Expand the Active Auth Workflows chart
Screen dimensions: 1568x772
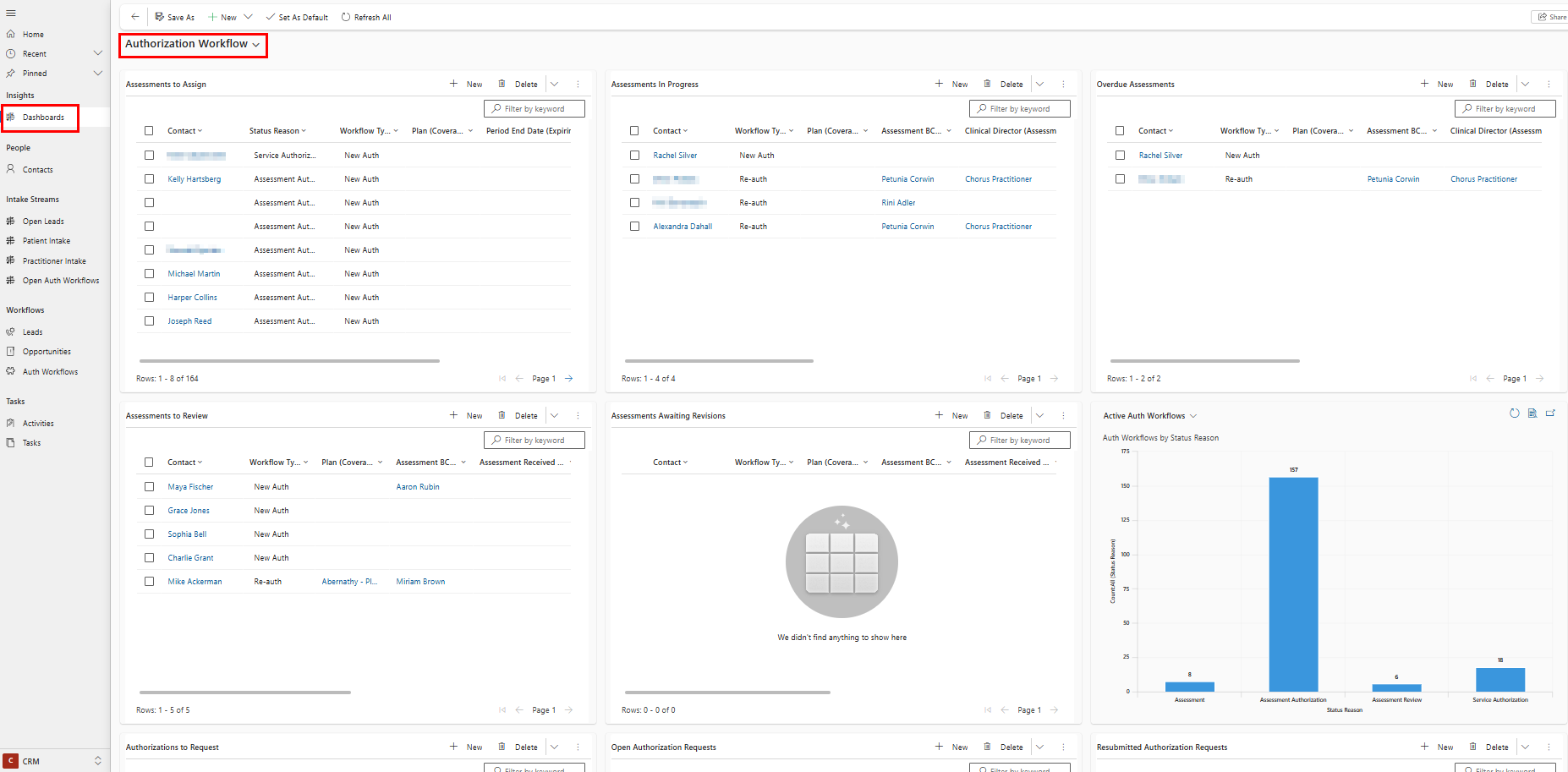(1550, 413)
